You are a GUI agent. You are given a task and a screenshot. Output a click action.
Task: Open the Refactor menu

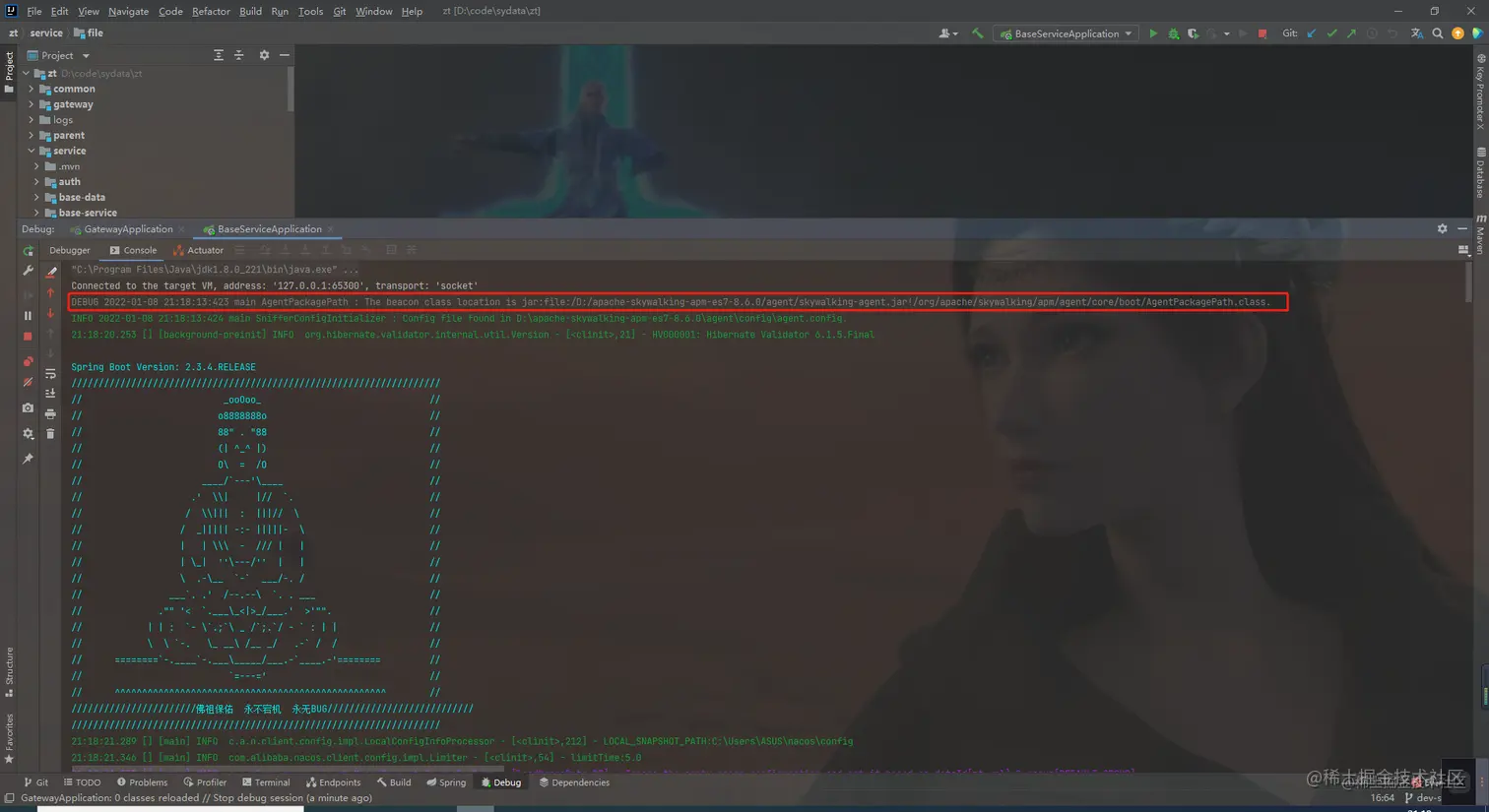[x=211, y=11]
